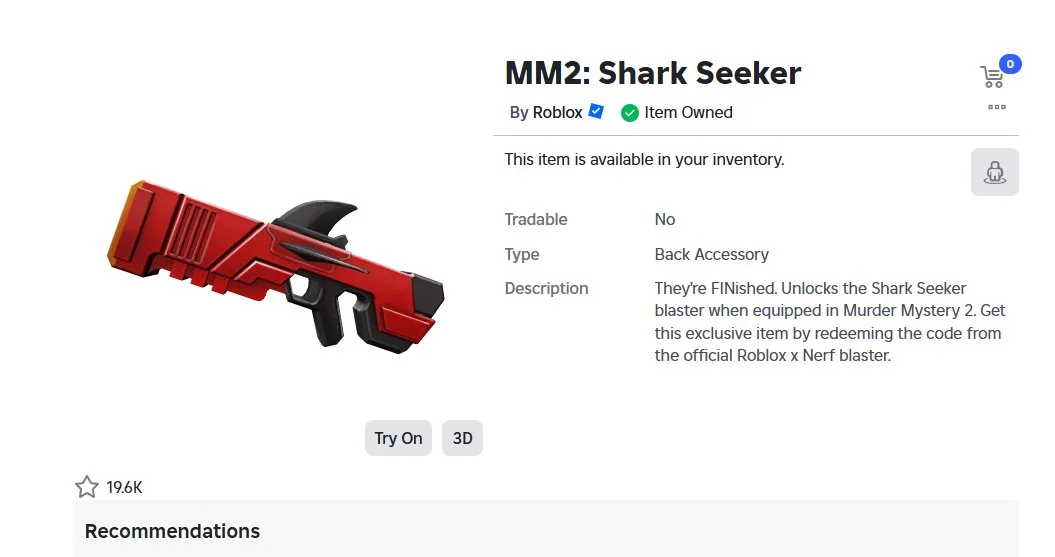This screenshot has height=557, width=1055.
Task: Click the blue cart count badge
Action: click(x=1009, y=65)
